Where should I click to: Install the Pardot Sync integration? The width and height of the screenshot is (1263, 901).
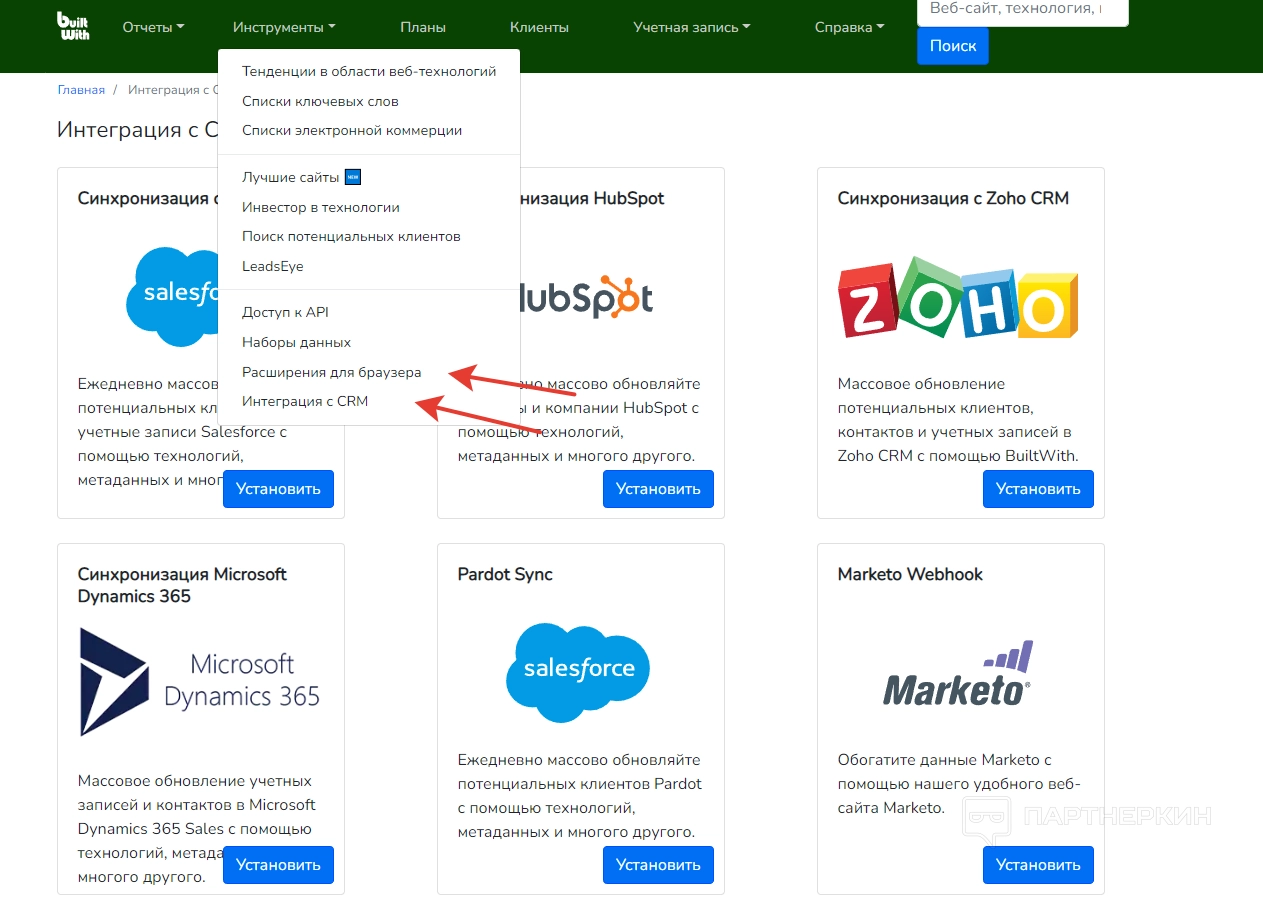[658, 865]
